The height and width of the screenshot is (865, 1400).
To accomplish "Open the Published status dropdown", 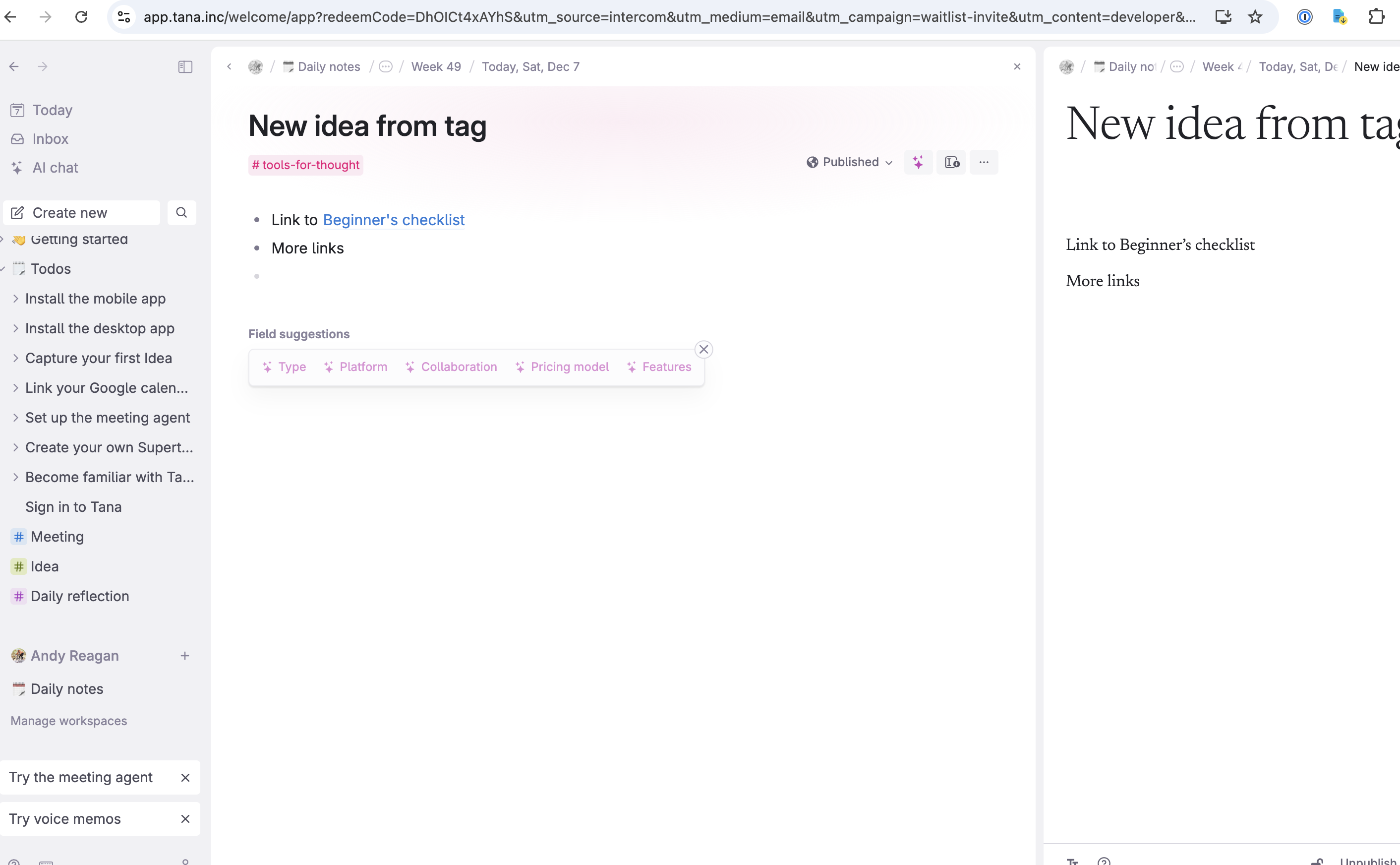I will tap(850, 163).
